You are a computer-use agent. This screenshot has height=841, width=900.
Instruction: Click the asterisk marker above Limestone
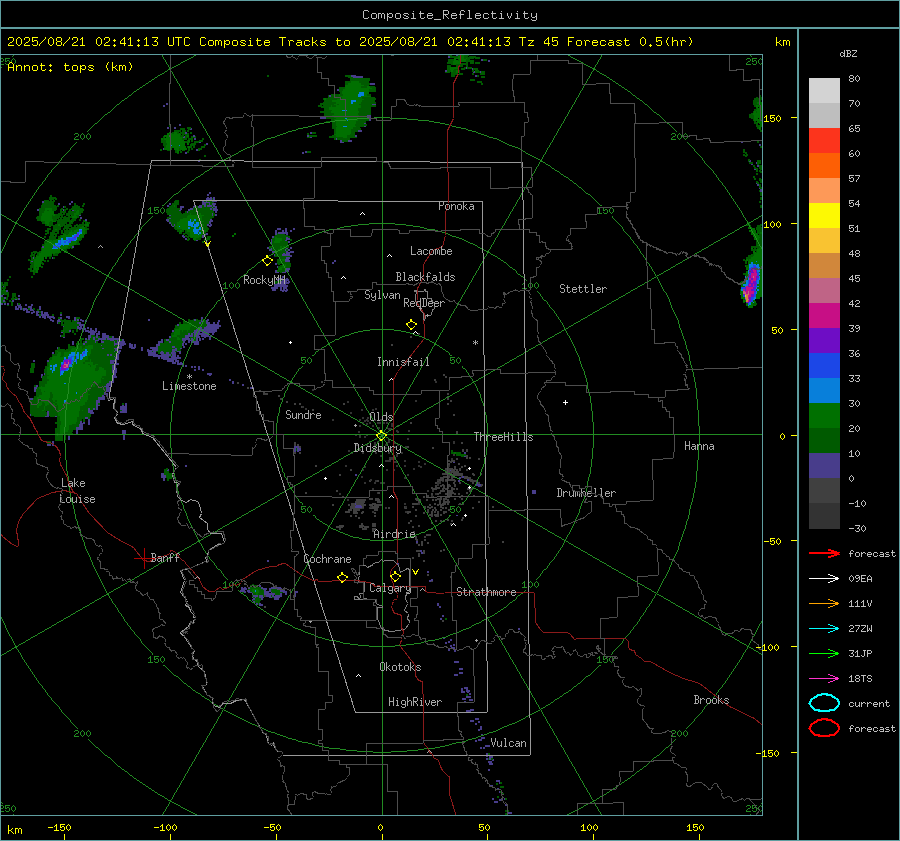click(189, 377)
